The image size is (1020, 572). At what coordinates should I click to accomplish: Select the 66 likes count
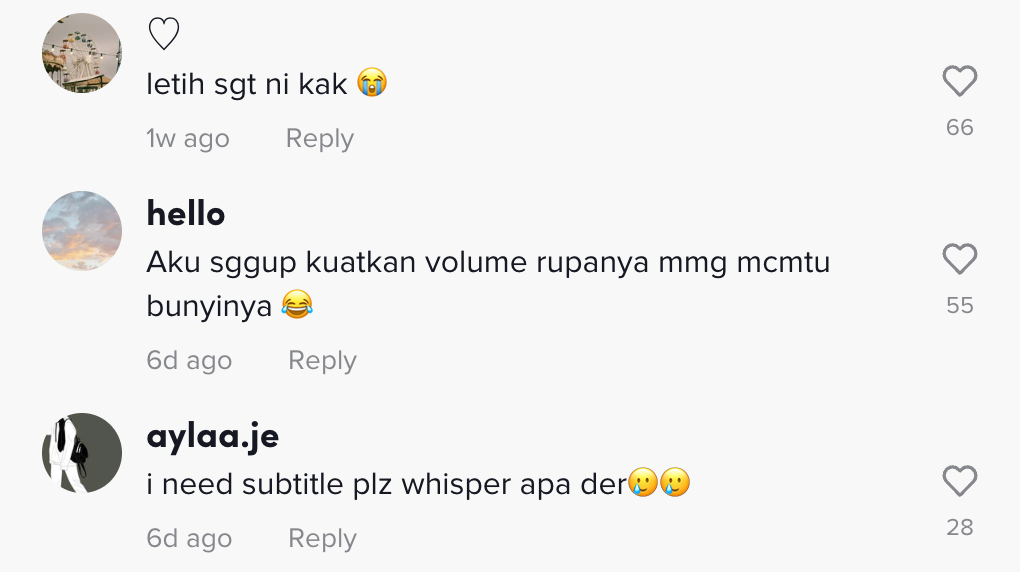tap(960, 128)
